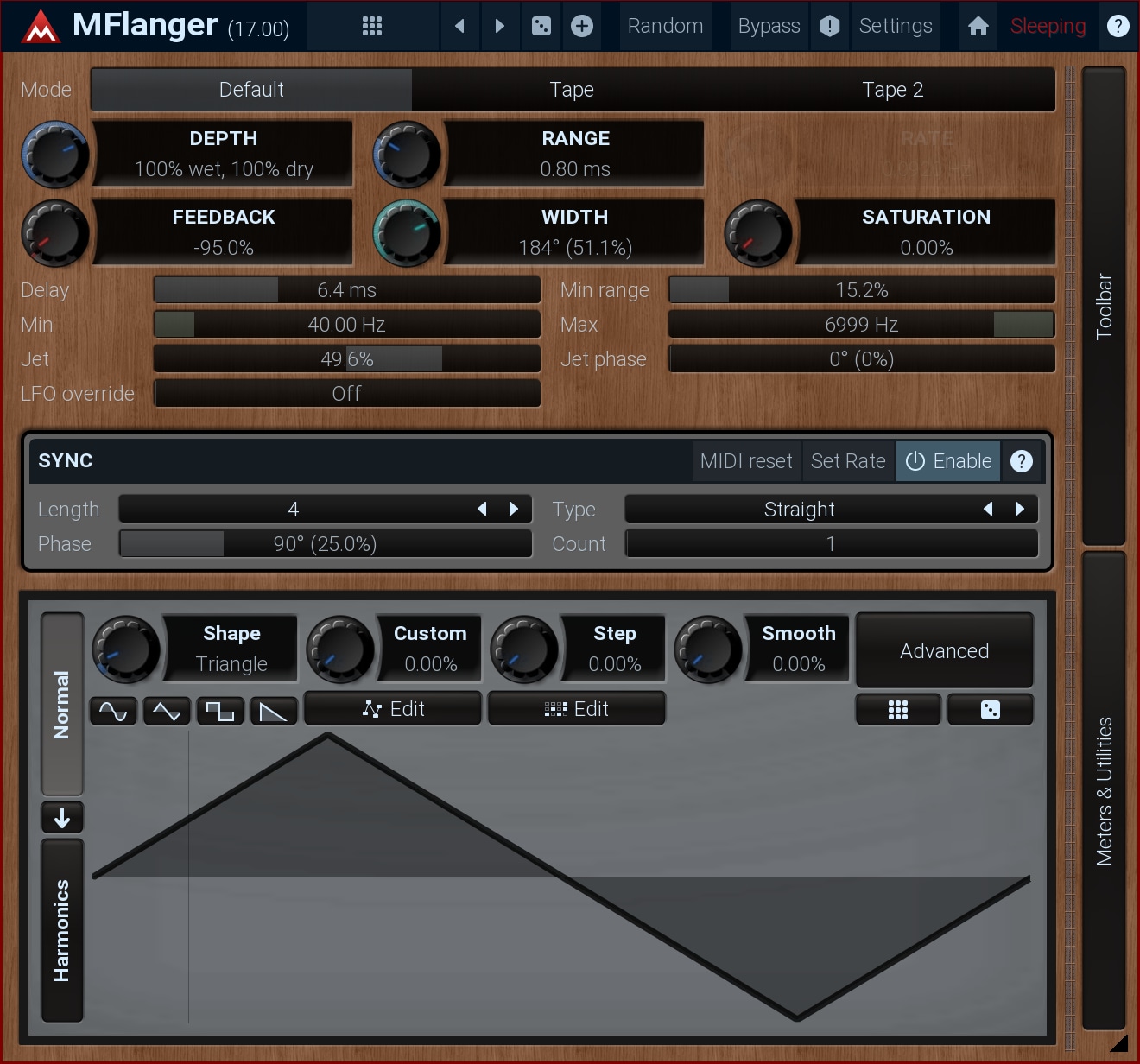Click the home icon in title bar
1140x1064 pixels.
(978, 26)
